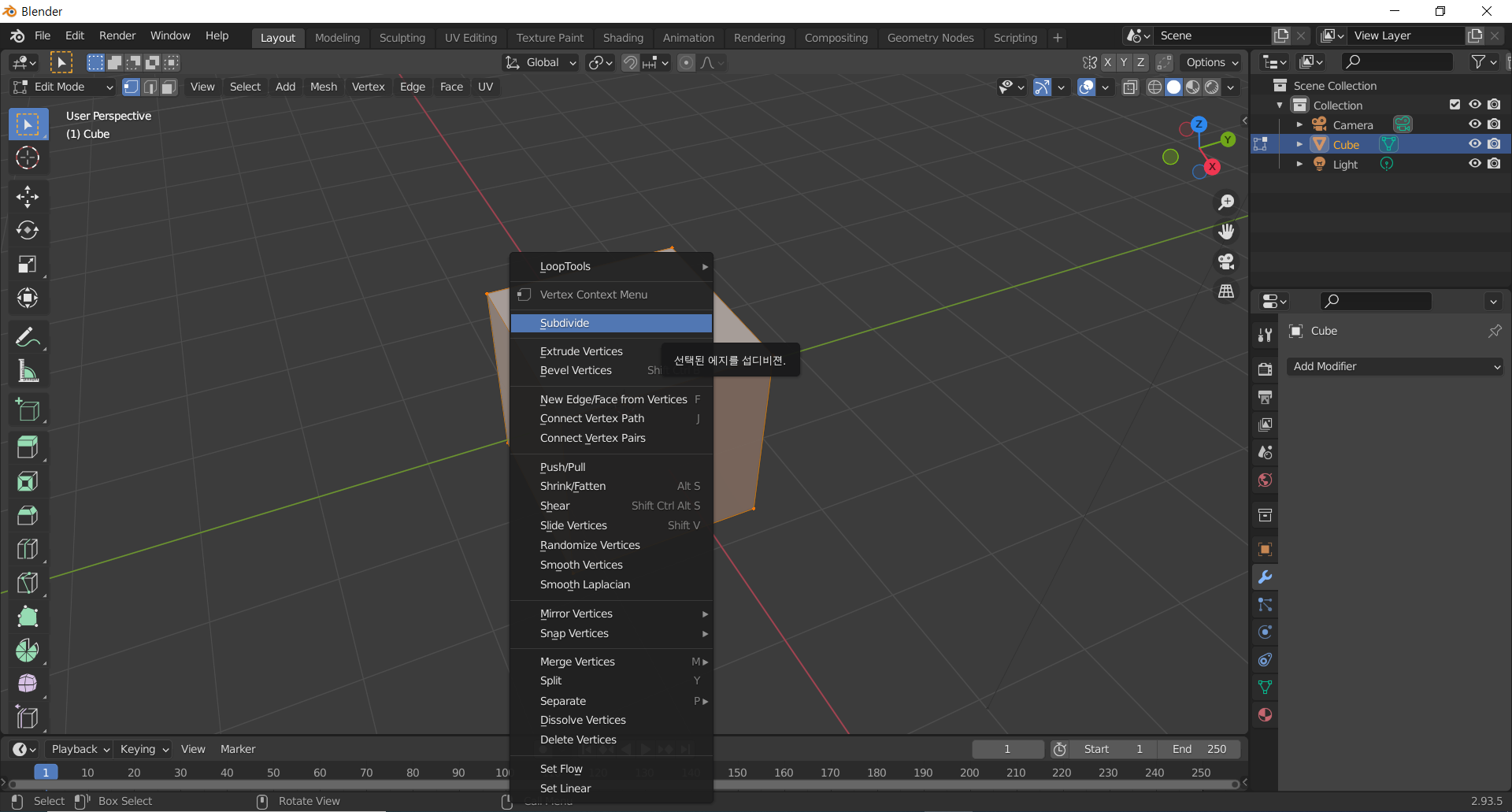This screenshot has width=1512, height=812.
Task: Select the Loop Cut tool
Action: (28, 549)
